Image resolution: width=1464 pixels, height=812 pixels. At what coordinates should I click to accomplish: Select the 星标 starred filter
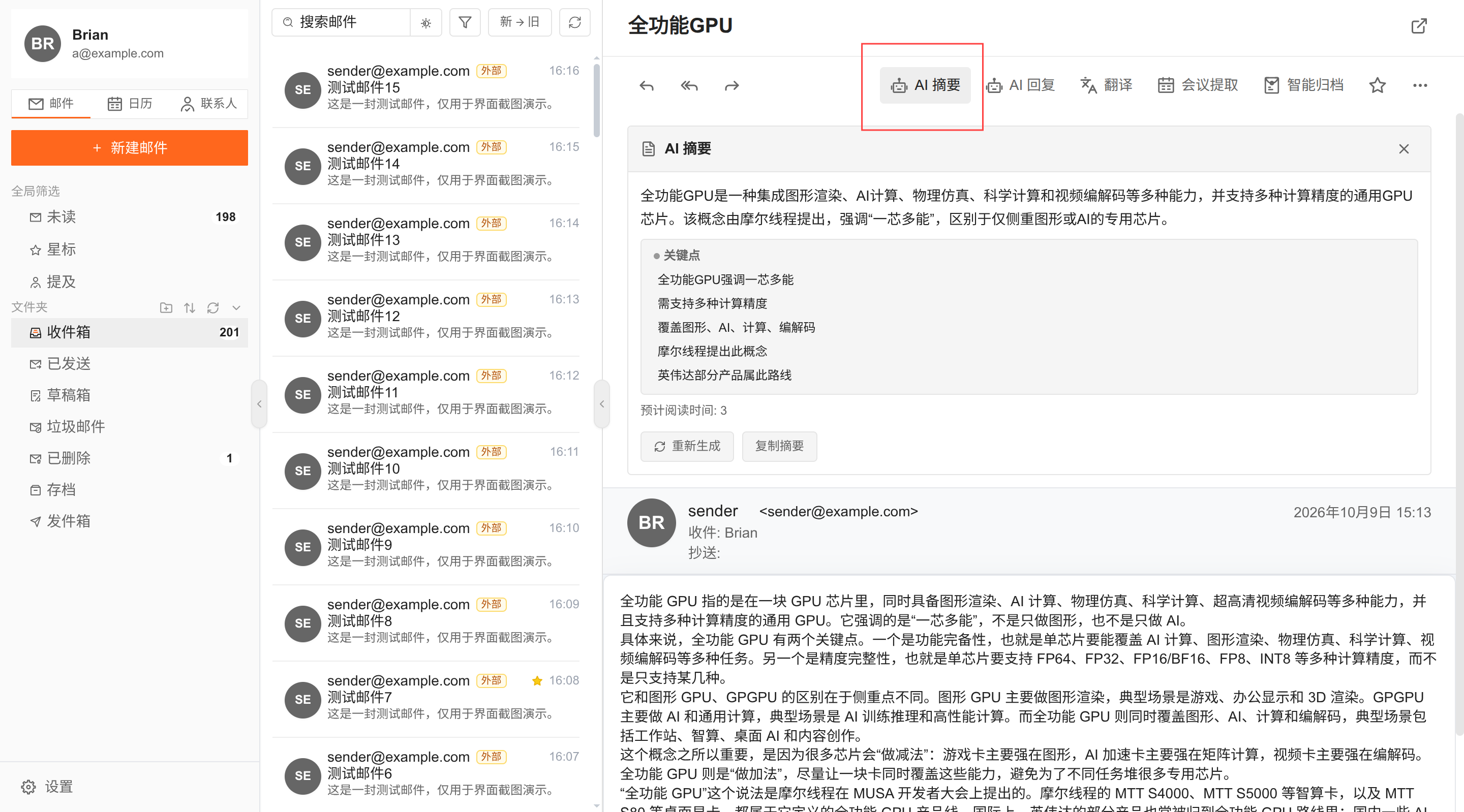[x=130, y=249]
